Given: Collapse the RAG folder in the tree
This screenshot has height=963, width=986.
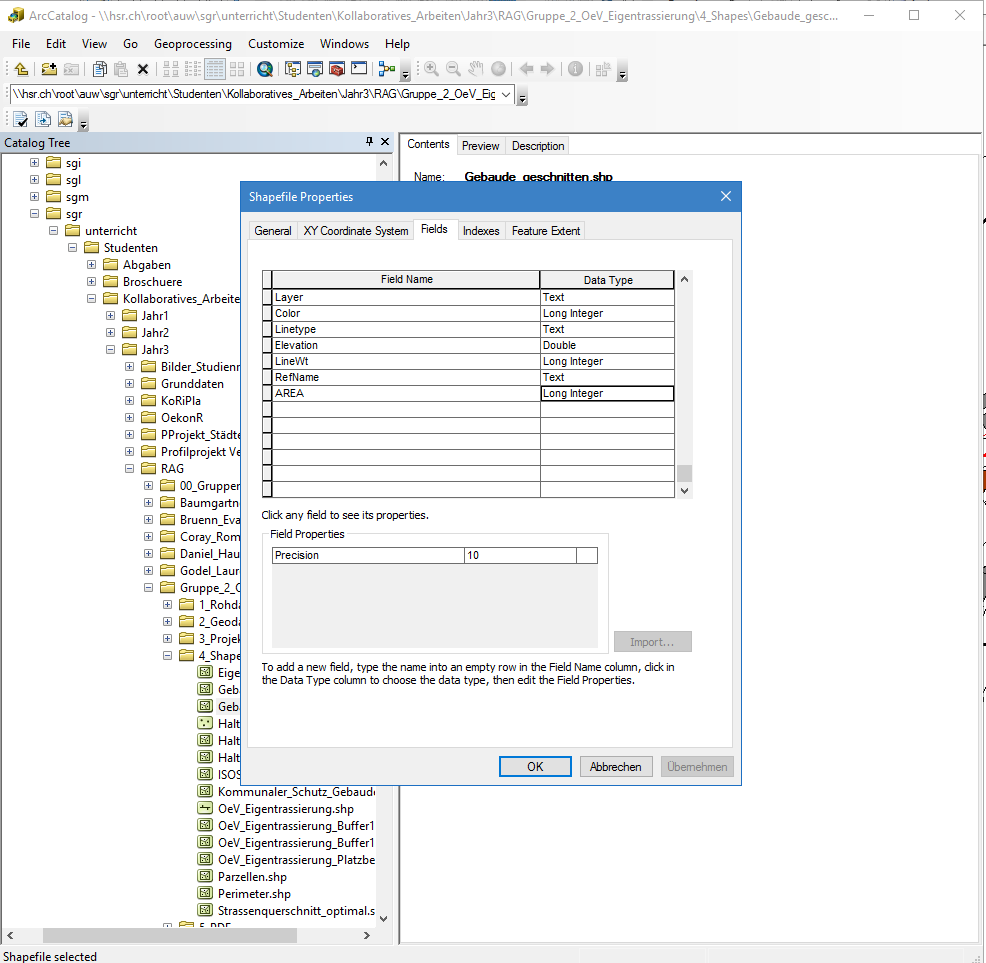Looking at the screenshot, I should tap(130, 468).
